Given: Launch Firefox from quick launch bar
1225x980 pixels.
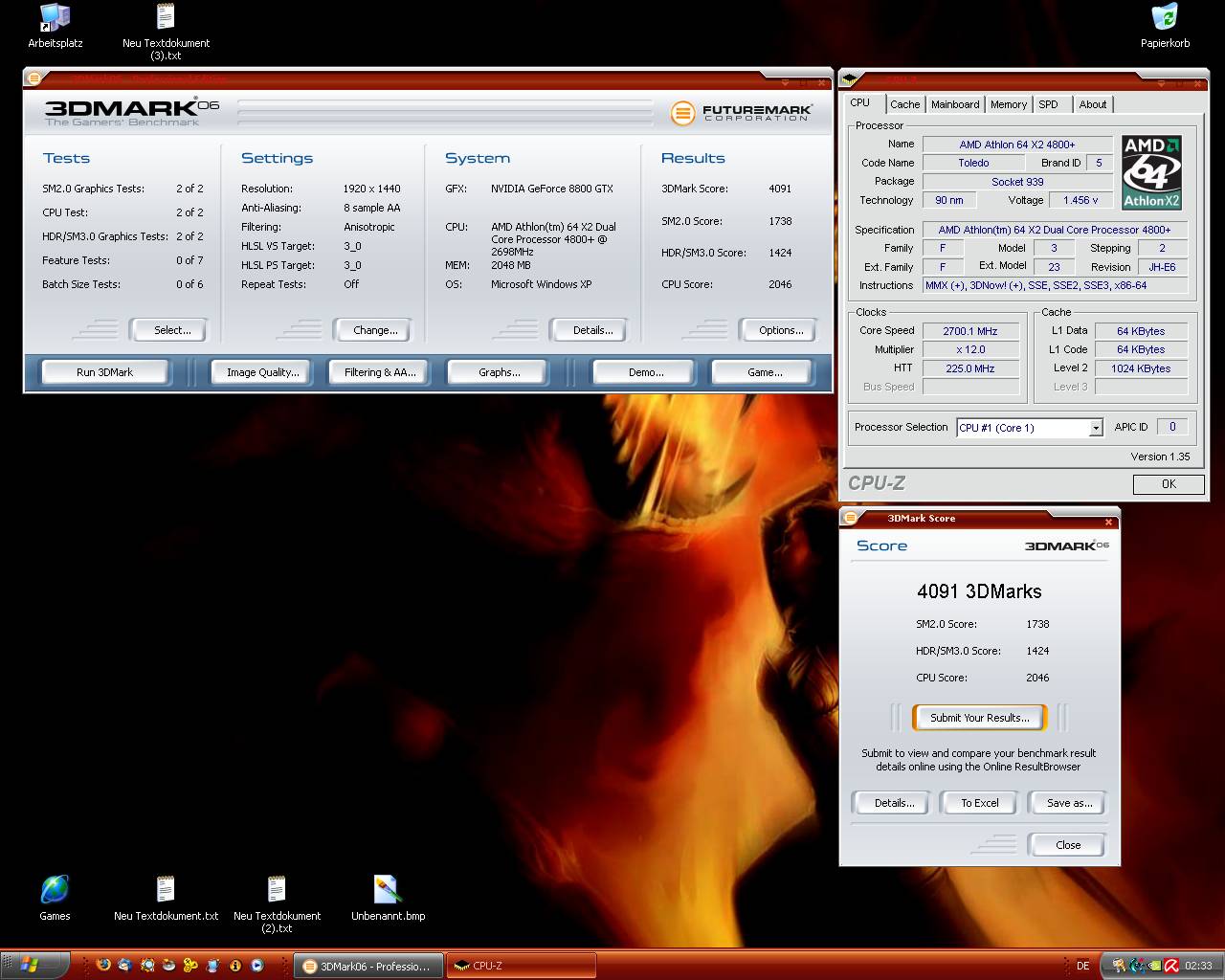Looking at the screenshot, I should pos(103,966).
